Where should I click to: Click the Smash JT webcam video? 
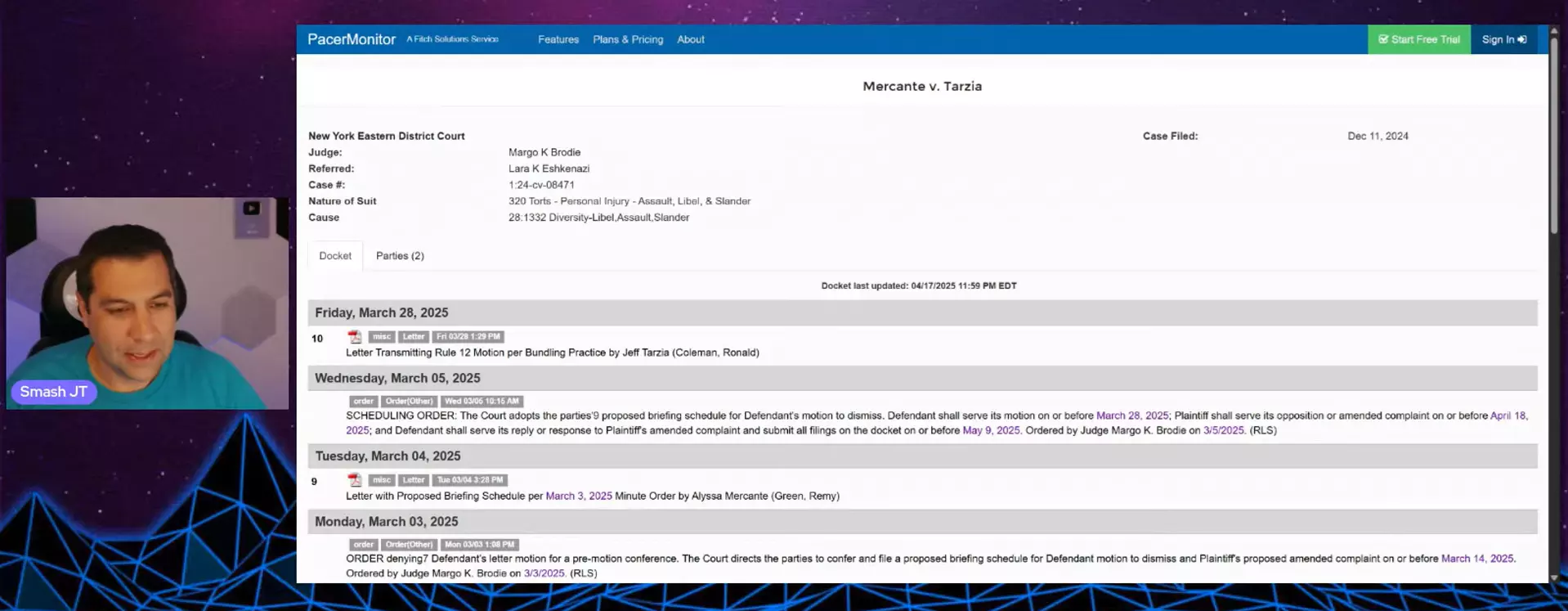[x=147, y=303]
